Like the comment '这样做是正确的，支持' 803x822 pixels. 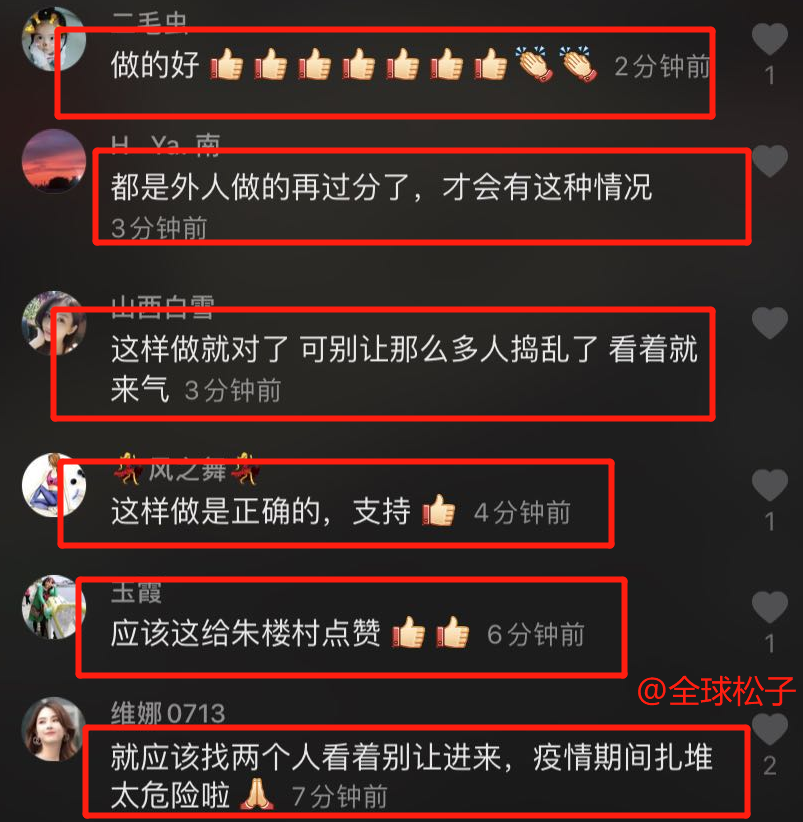coord(769,485)
